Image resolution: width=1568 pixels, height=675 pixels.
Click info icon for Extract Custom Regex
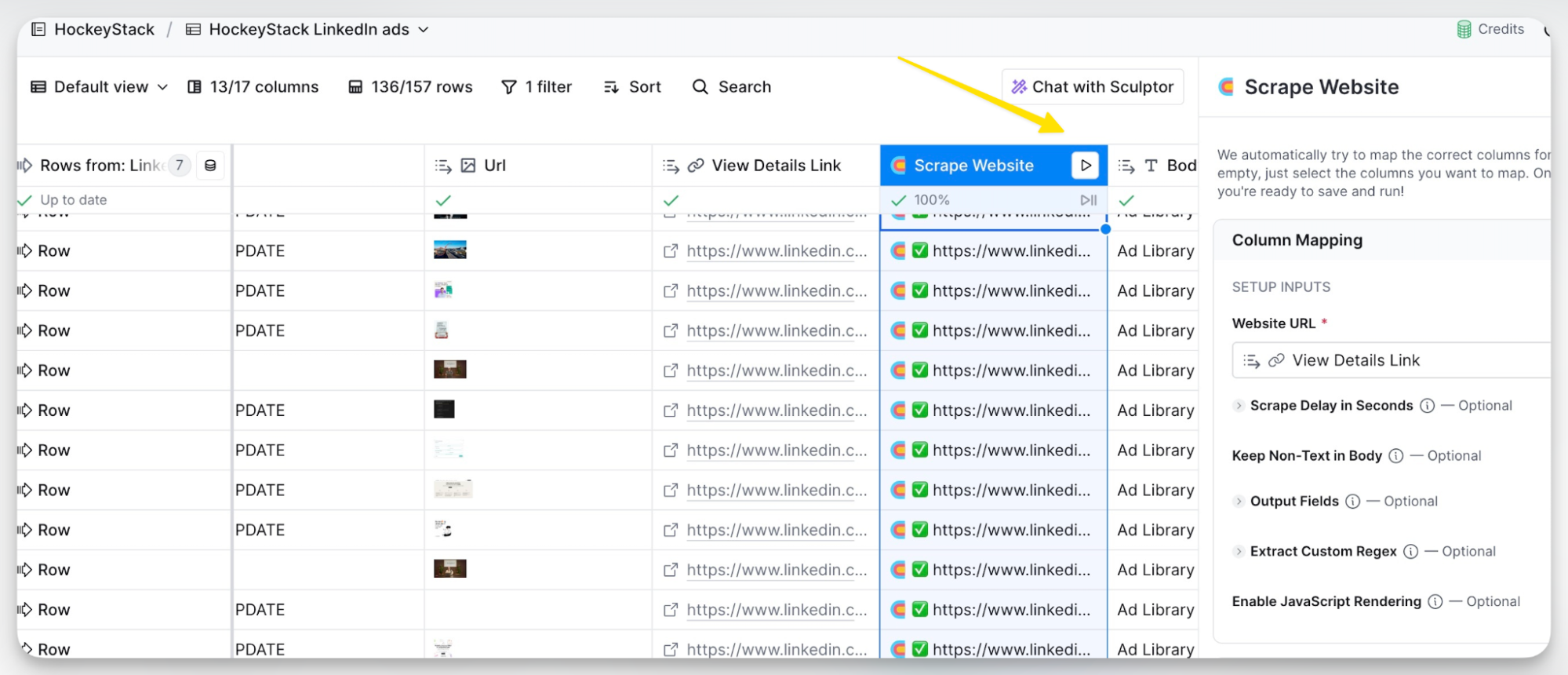pos(1411,552)
